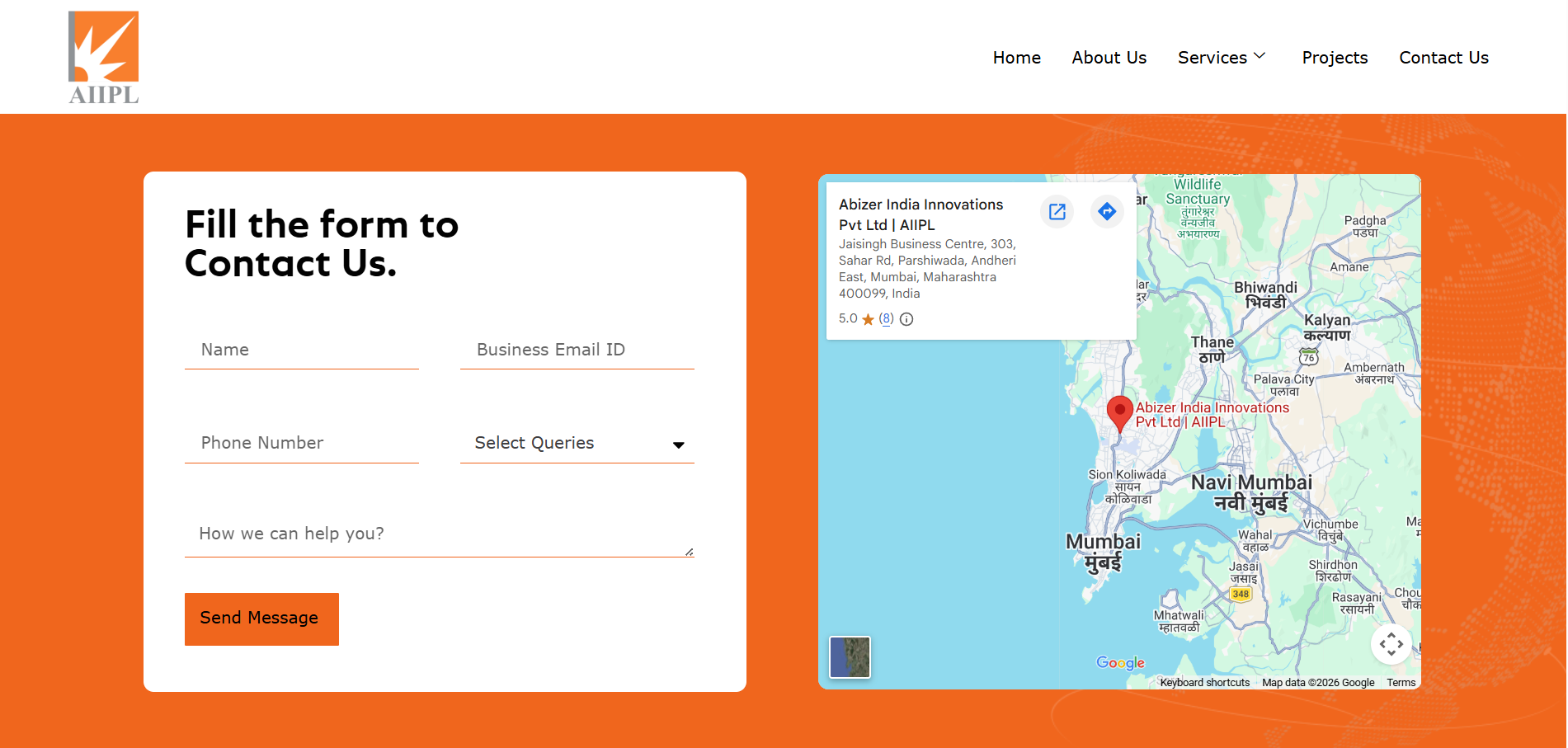Image resolution: width=1568 pixels, height=748 pixels.
Task: Open the About Us page
Action: point(1109,58)
